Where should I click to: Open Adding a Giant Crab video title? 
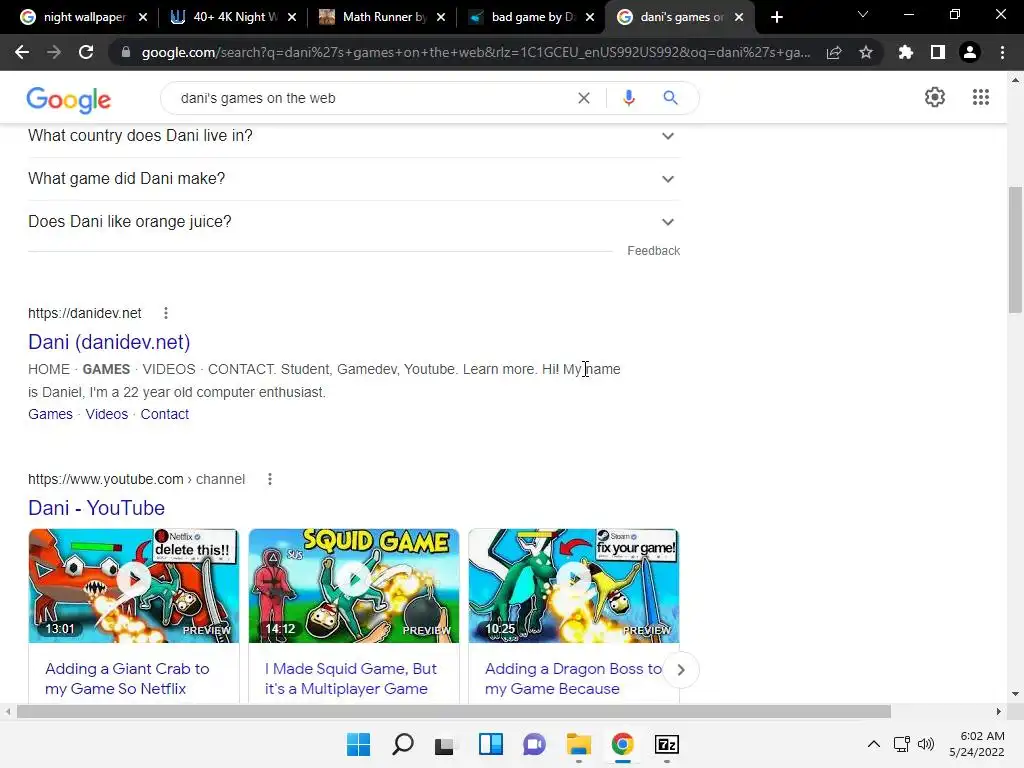point(127,679)
